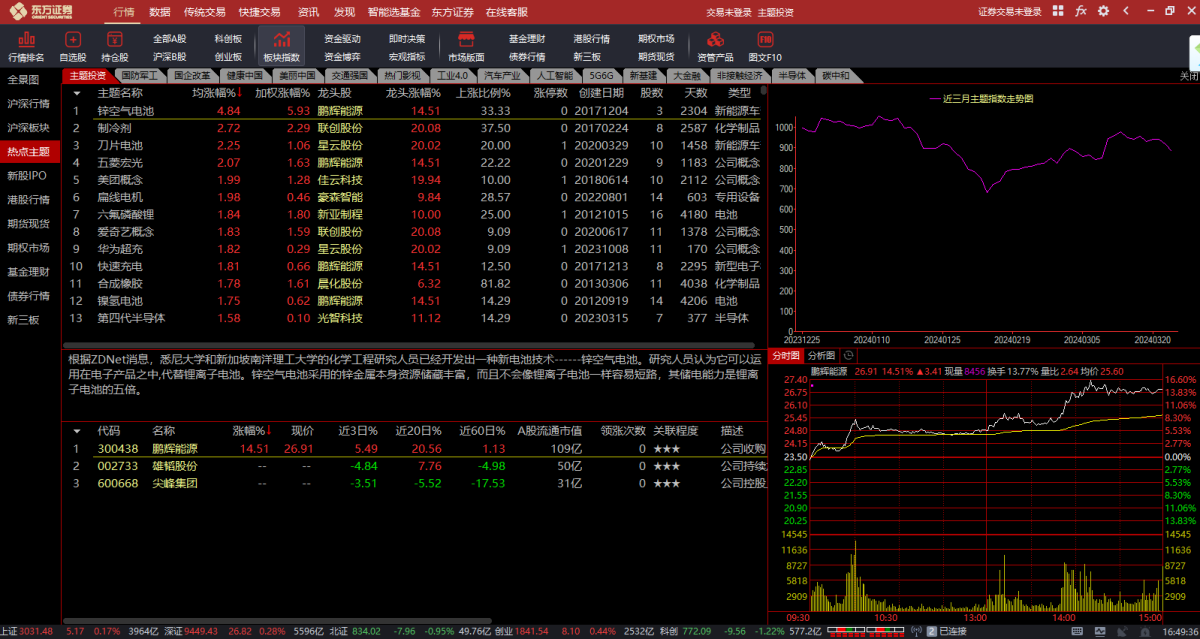Image resolution: width=1200 pixels, height=639 pixels.
Task: Click the 期权市场 toolbar item
Action: tap(656, 38)
